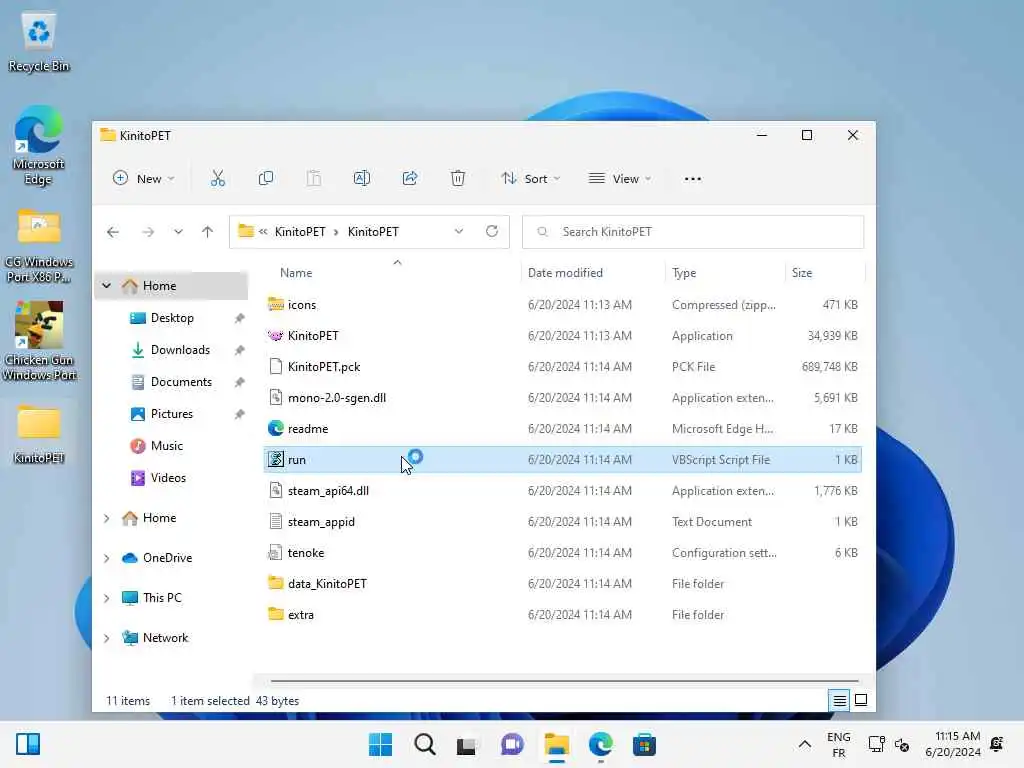Image resolution: width=1024 pixels, height=768 pixels.
Task: Select Documents in navigation pane
Action: (x=181, y=382)
